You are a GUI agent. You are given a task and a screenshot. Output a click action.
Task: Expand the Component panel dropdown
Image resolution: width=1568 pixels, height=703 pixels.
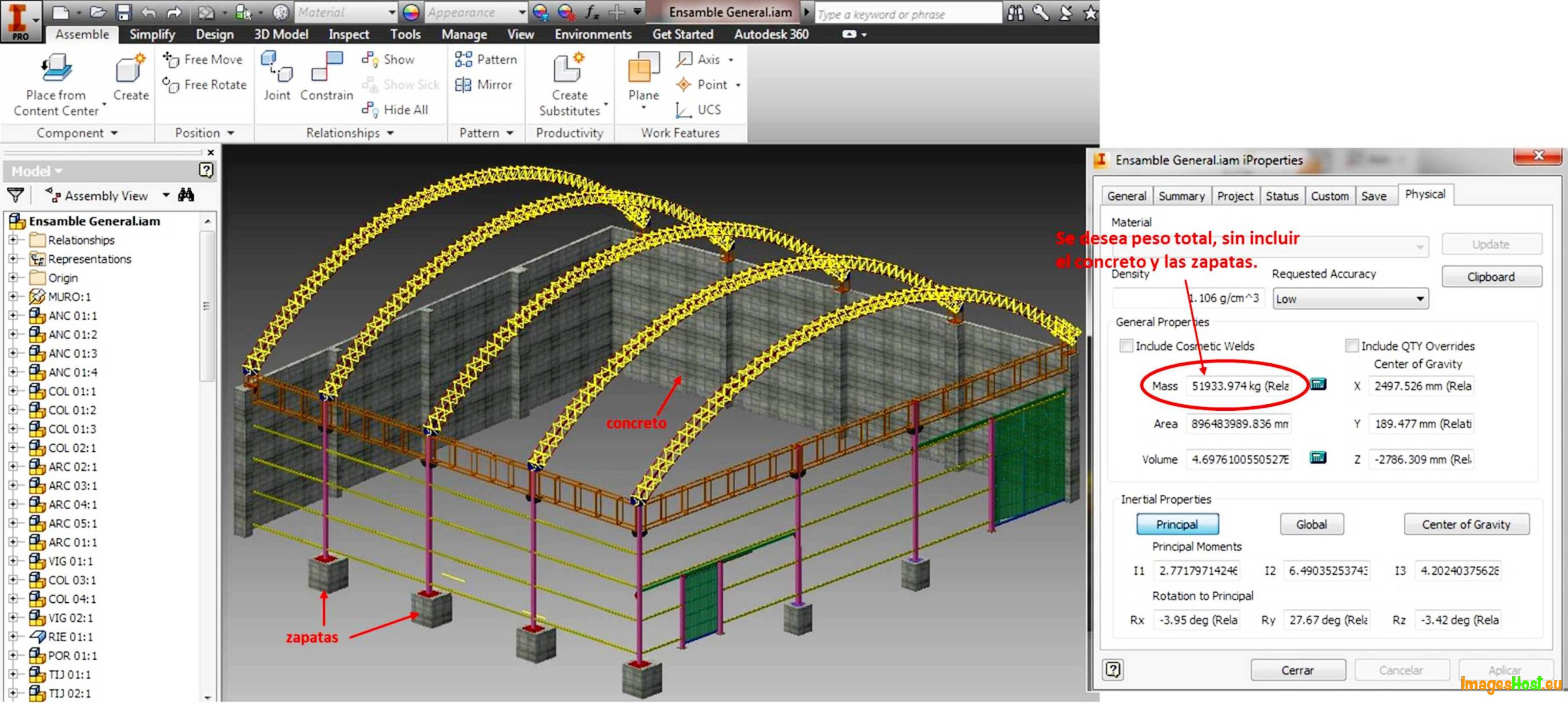[x=114, y=133]
